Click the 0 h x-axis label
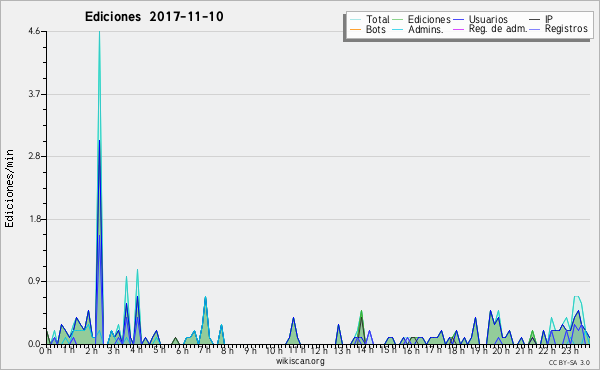The image size is (600, 370). tap(46, 351)
